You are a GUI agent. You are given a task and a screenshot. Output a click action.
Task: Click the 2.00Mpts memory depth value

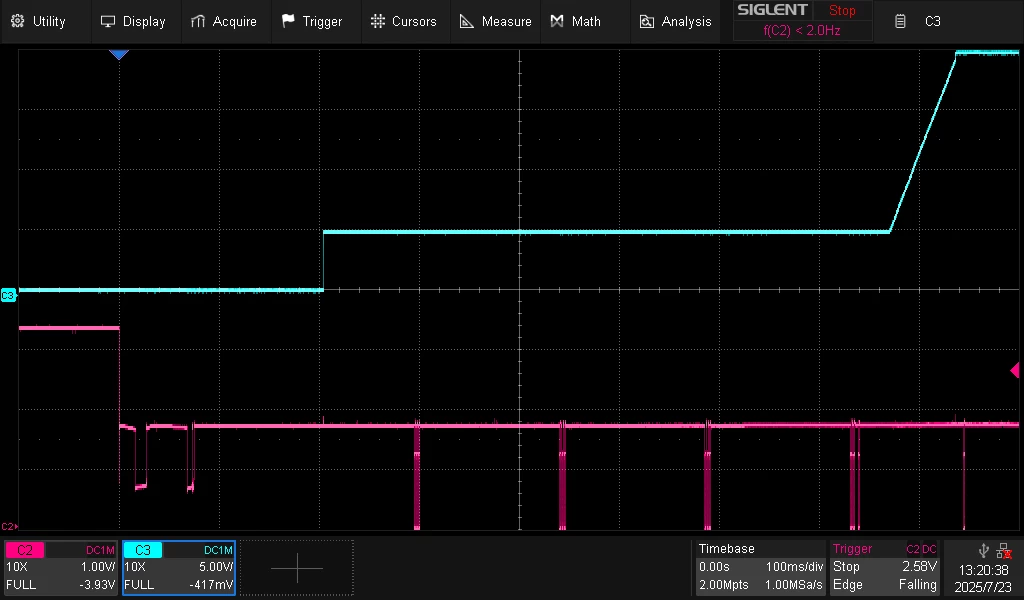(724, 584)
